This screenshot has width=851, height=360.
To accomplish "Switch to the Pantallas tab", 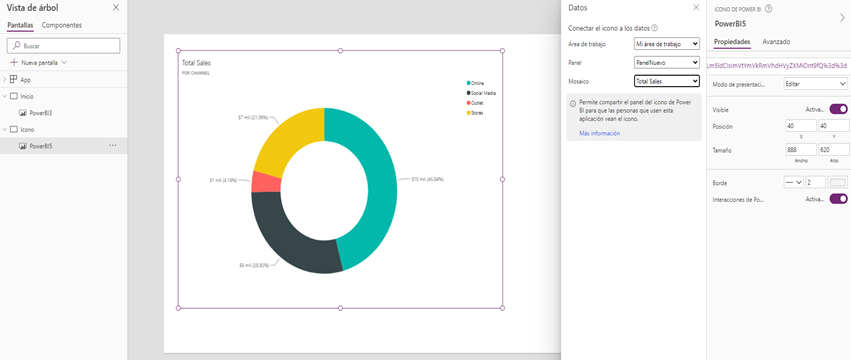I will pyautogui.click(x=20, y=25).
